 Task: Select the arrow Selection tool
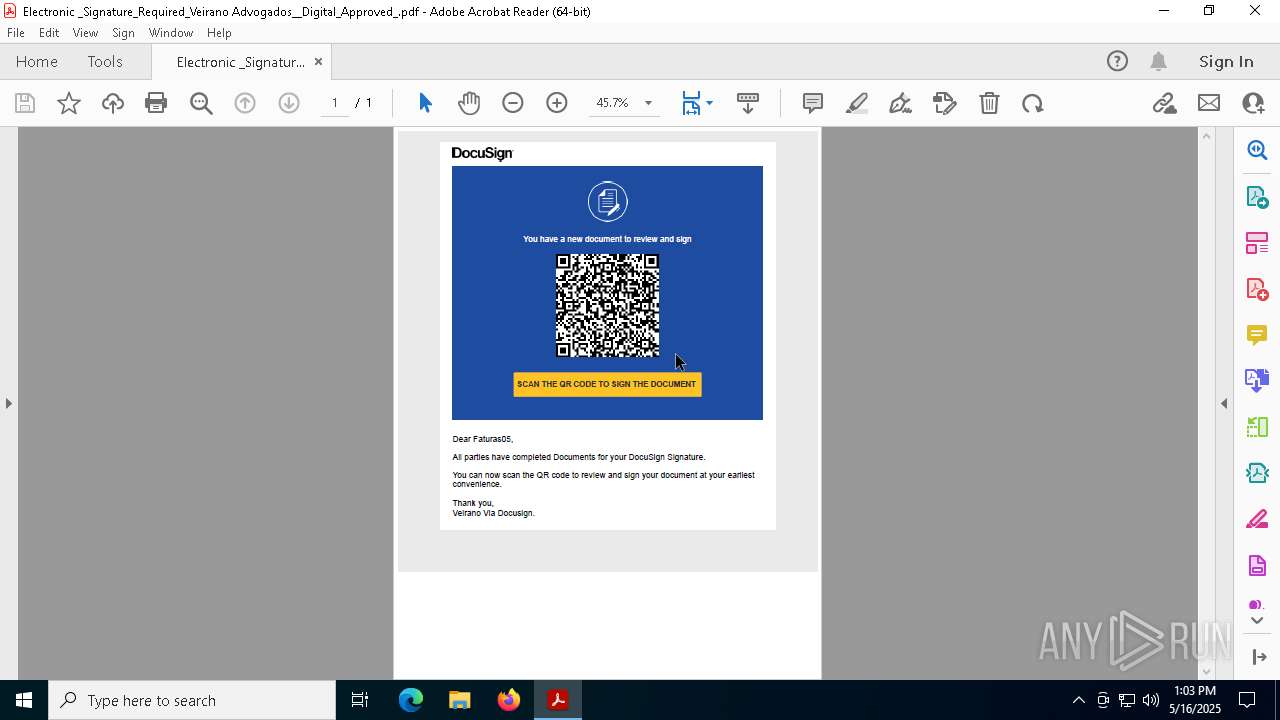coord(425,103)
